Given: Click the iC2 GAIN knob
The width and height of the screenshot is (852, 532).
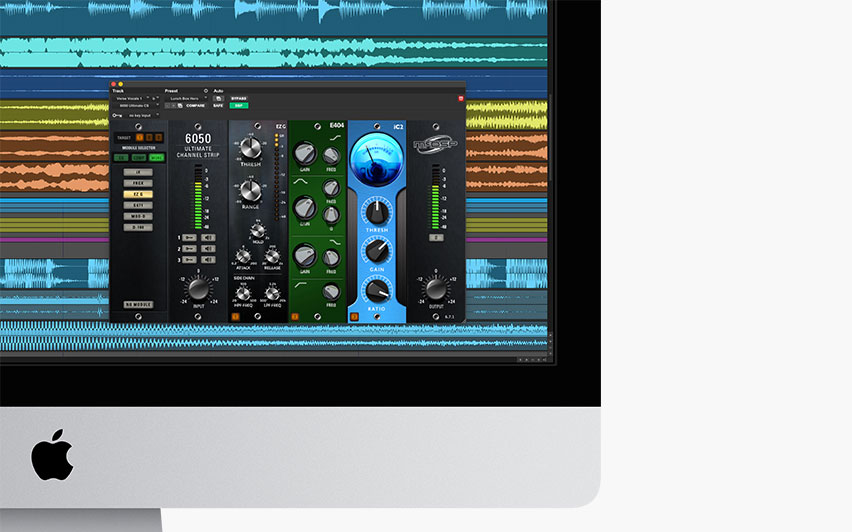Looking at the screenshot, I should pos(377,251).
